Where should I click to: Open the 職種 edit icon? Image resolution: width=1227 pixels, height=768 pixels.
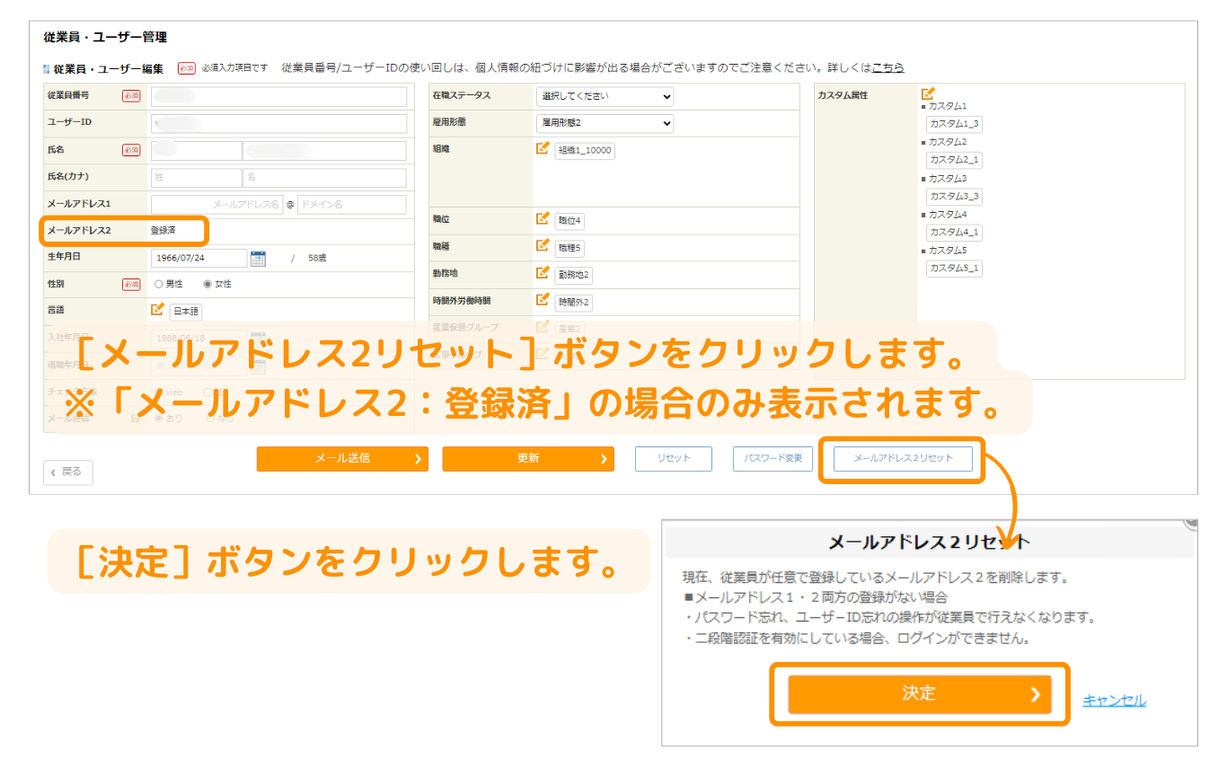(x=542, y=246)
